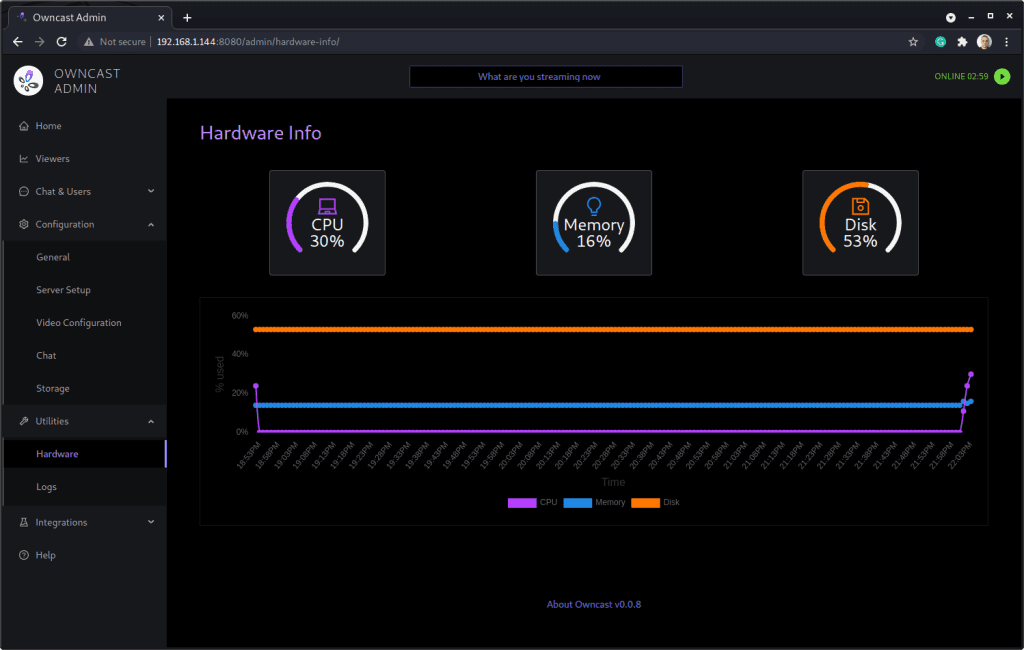Open the Viewers page in sidebar

tap(52, 158)
